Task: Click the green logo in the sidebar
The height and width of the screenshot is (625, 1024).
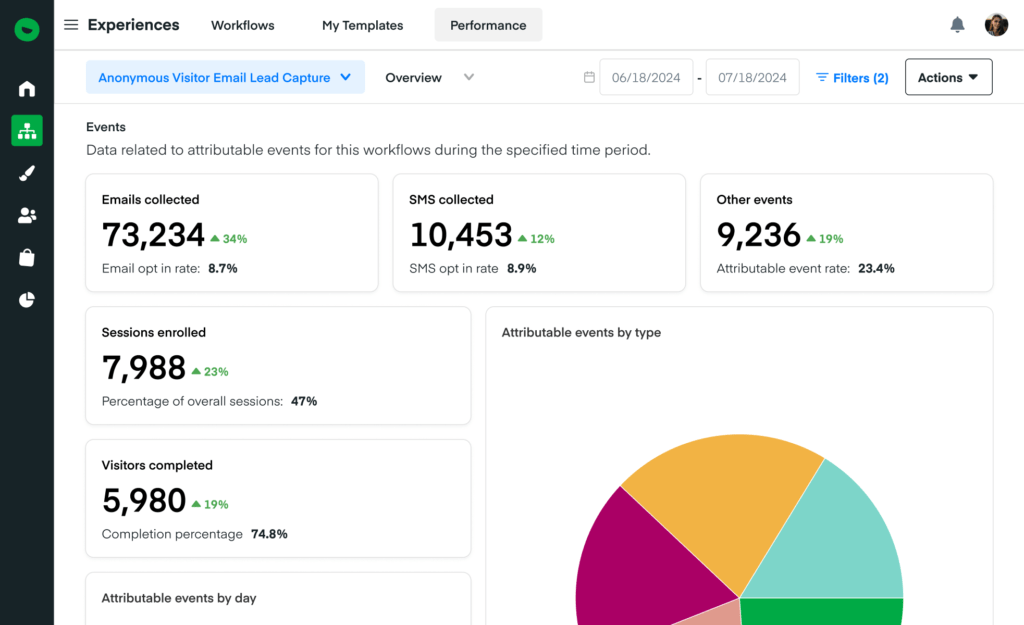Action: [x=27, y=29]
